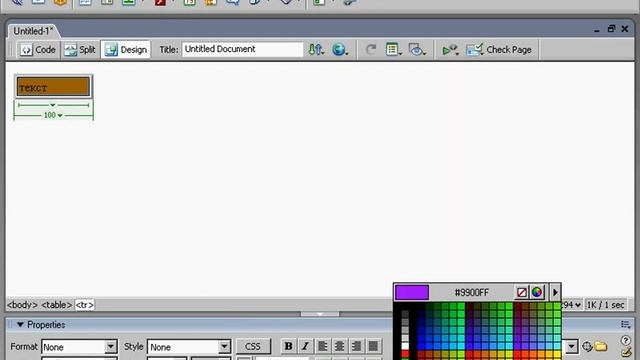
Task: Switch to Design view
Action: pos(126,50)
